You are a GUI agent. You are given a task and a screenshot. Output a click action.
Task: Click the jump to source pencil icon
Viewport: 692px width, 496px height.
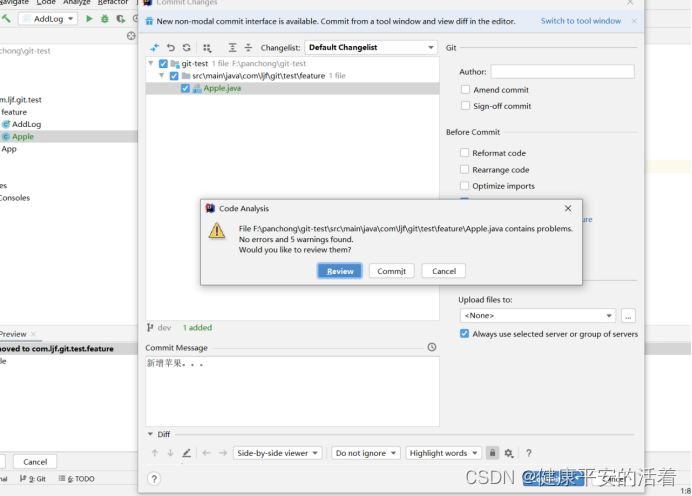pos(187,453)
